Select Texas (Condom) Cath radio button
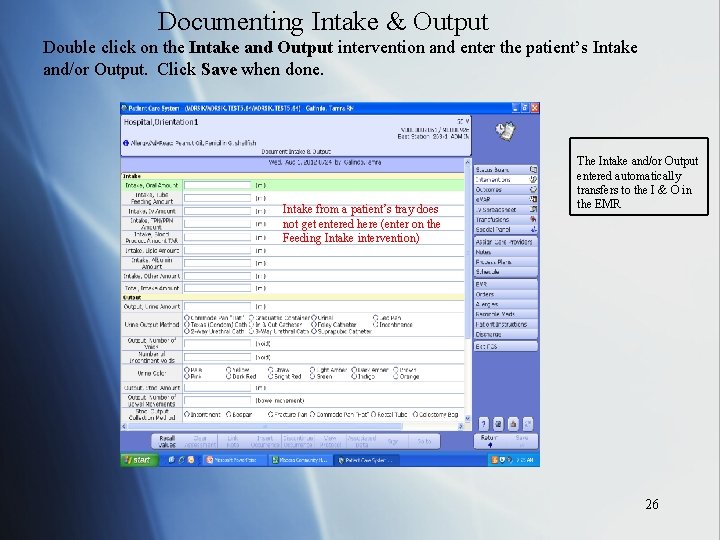 [x=187, y=324]
